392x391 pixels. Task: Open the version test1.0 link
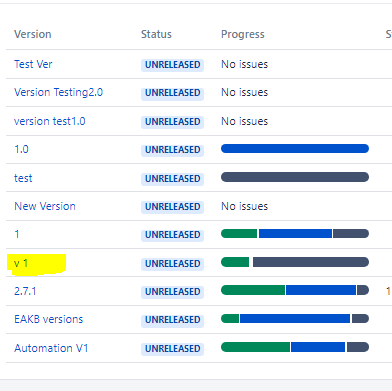[x=50, y=121]
